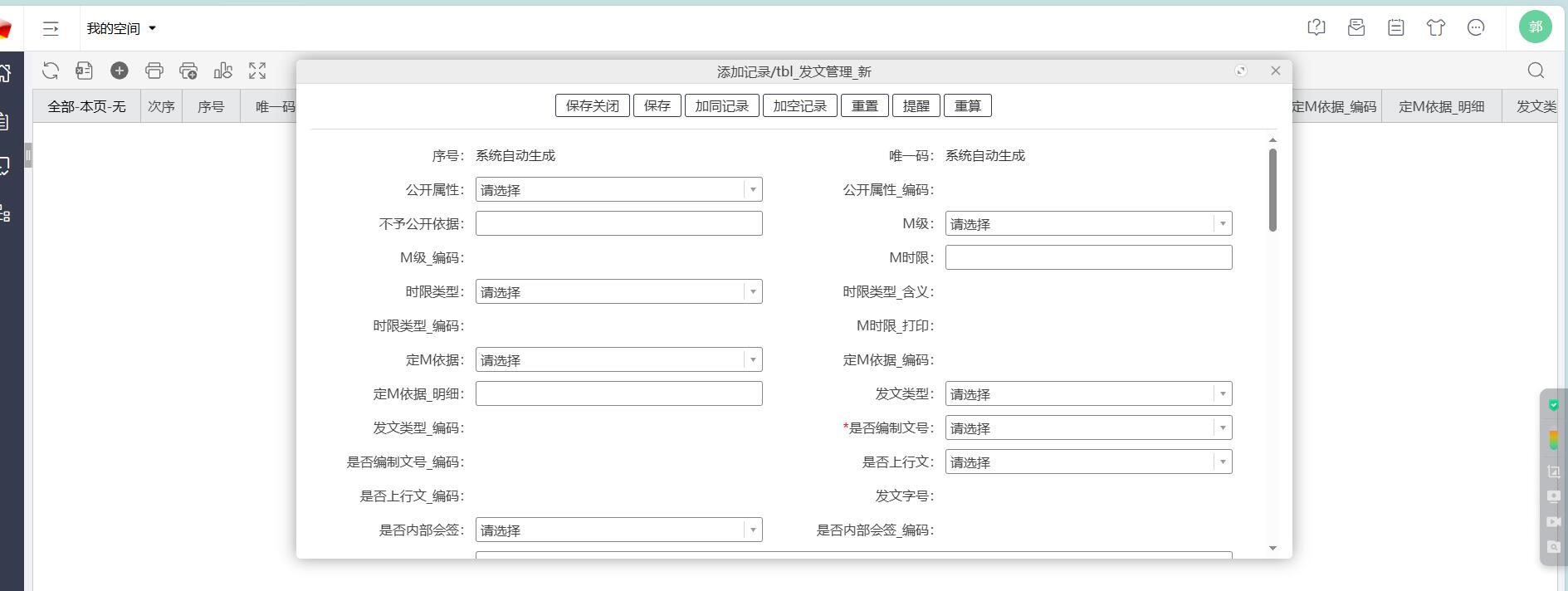This screenshot has height=591, width=1568.
Task: Click the fullscreen expand arrows icon
Action: [x=257, y=71]
